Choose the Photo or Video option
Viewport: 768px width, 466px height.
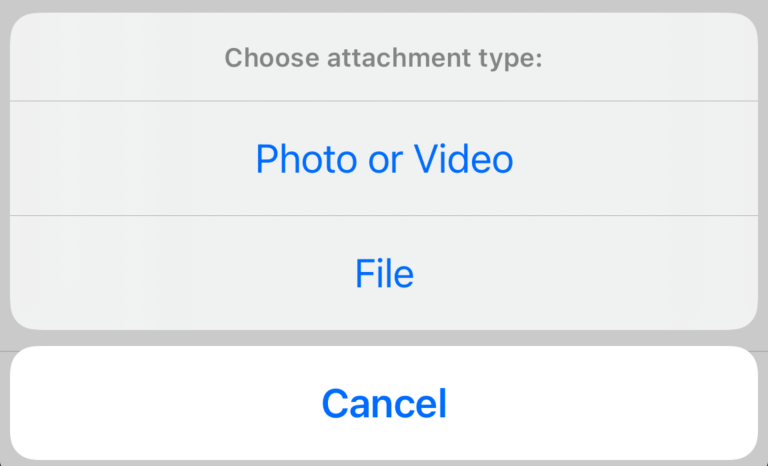[x=384, y=159]
